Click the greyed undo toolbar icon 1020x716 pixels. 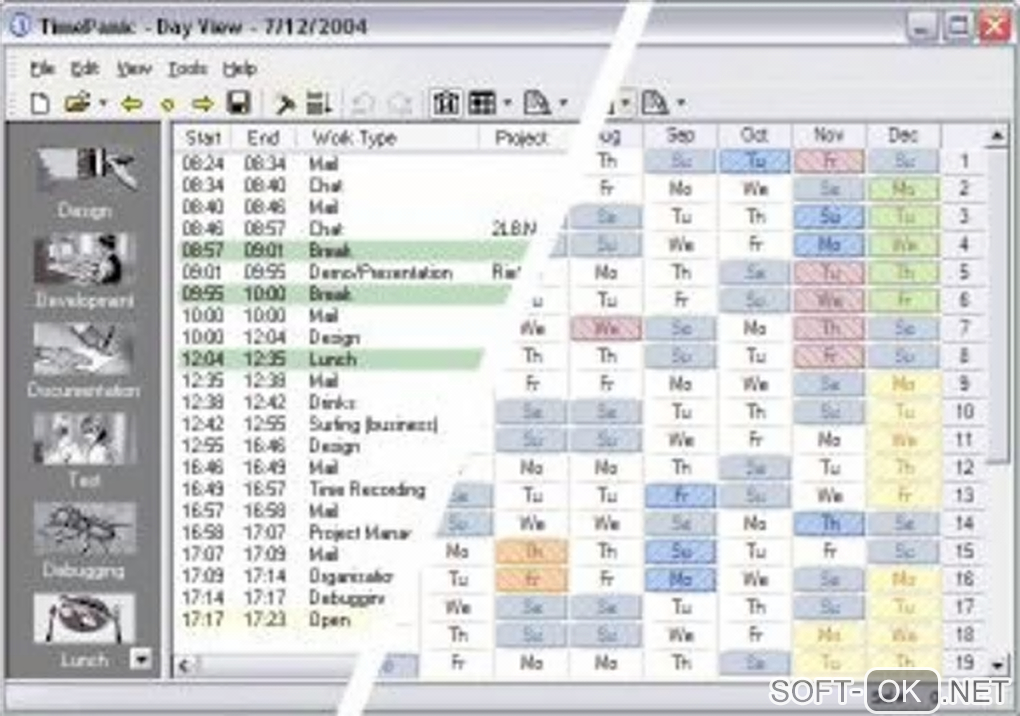click(364, 103)
